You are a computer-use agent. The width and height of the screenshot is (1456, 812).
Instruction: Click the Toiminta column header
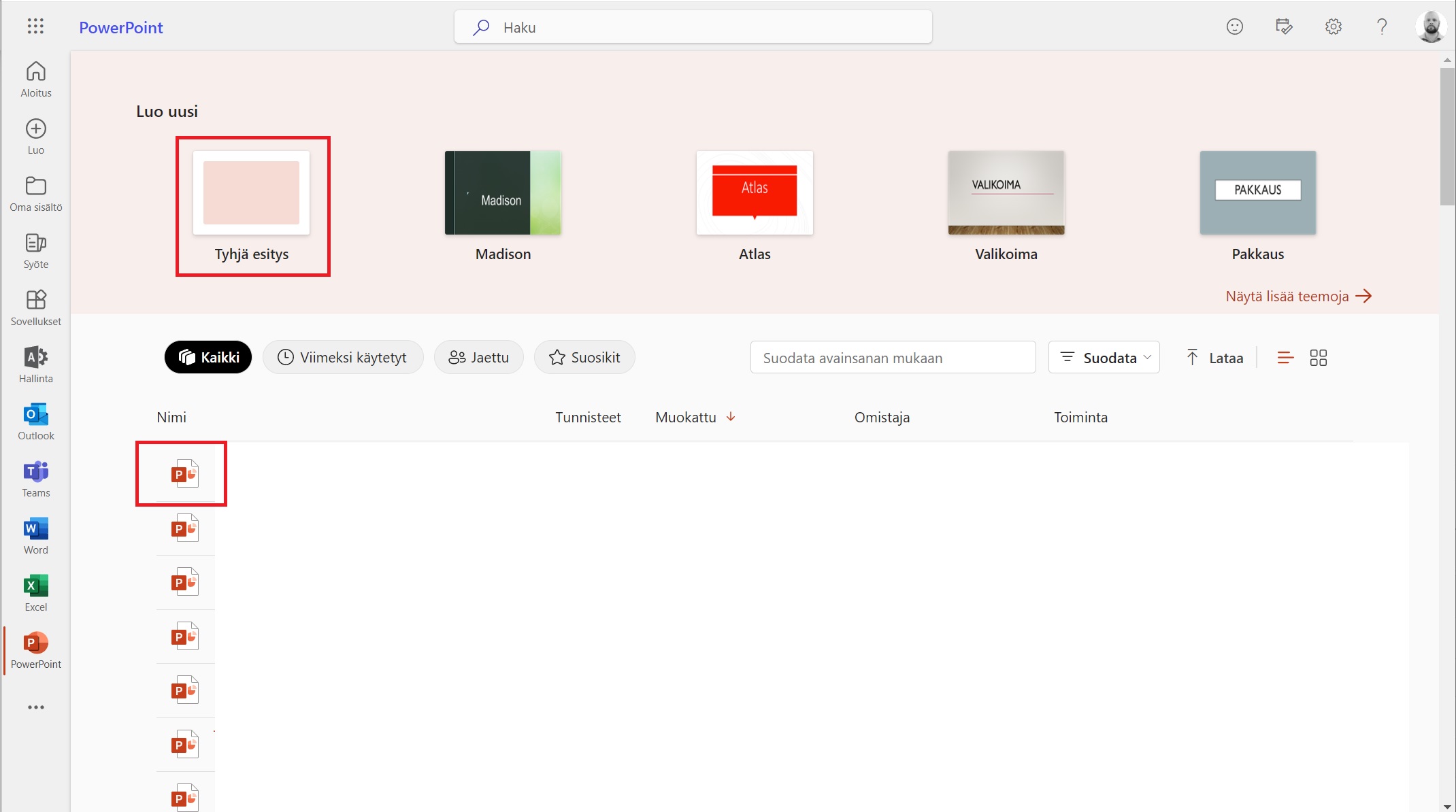pyautogui.click(x=1080, y=417)
